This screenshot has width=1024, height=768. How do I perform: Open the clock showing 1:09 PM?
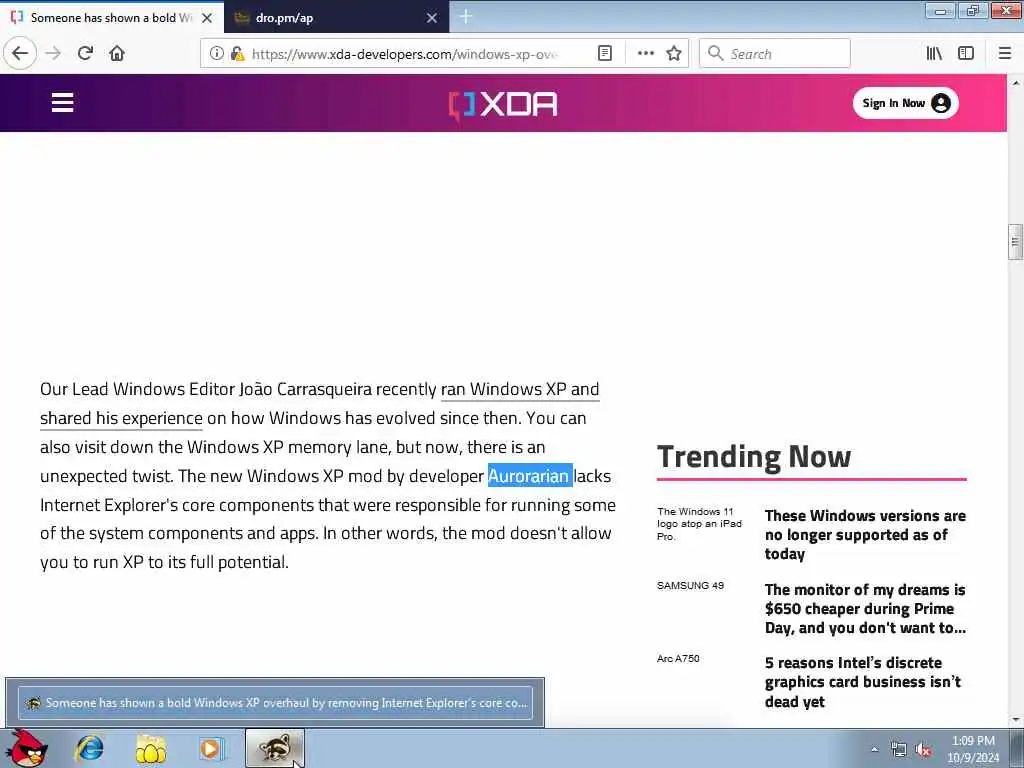coord(973,749)
